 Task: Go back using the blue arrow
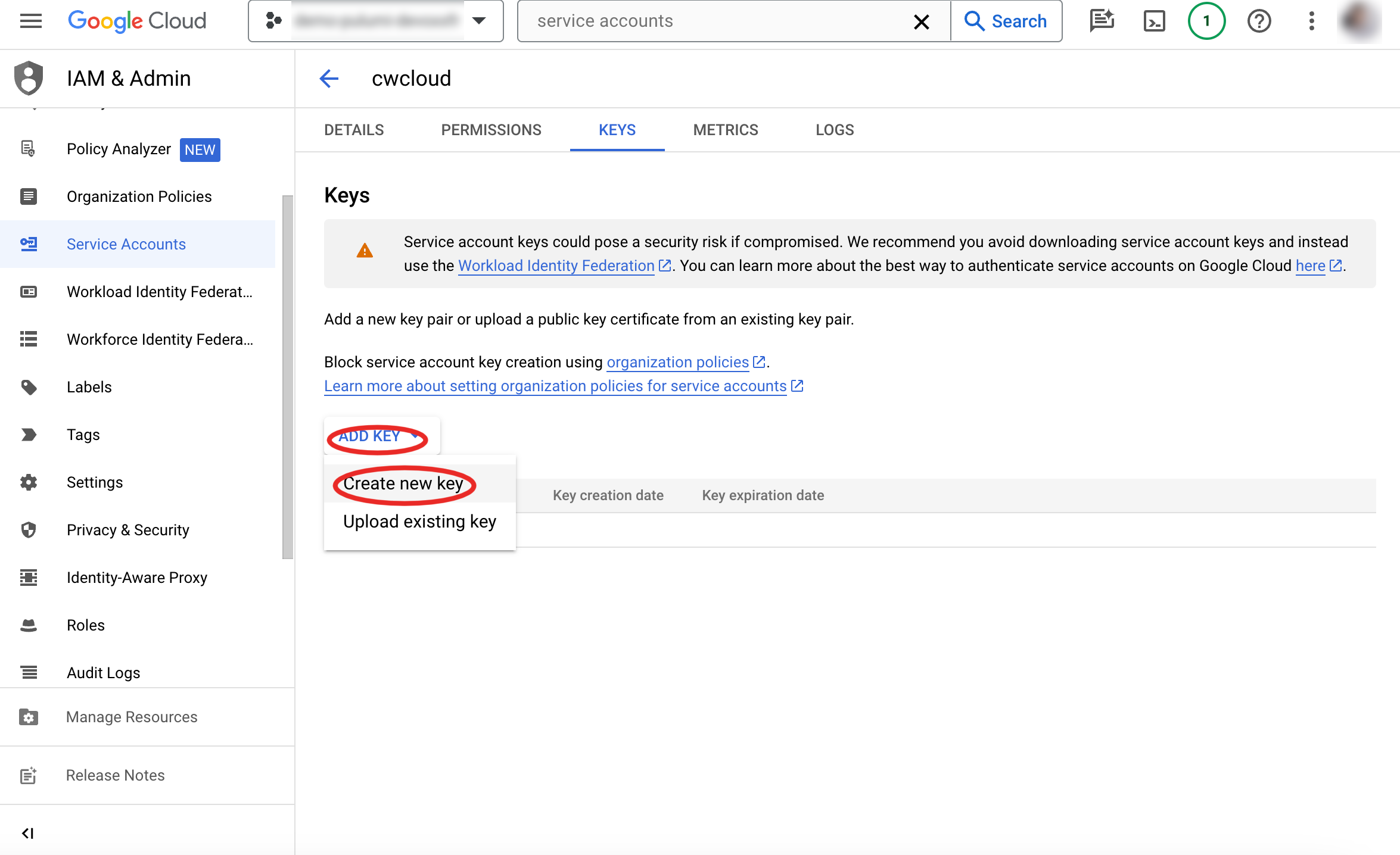click(x=329, y=79)
